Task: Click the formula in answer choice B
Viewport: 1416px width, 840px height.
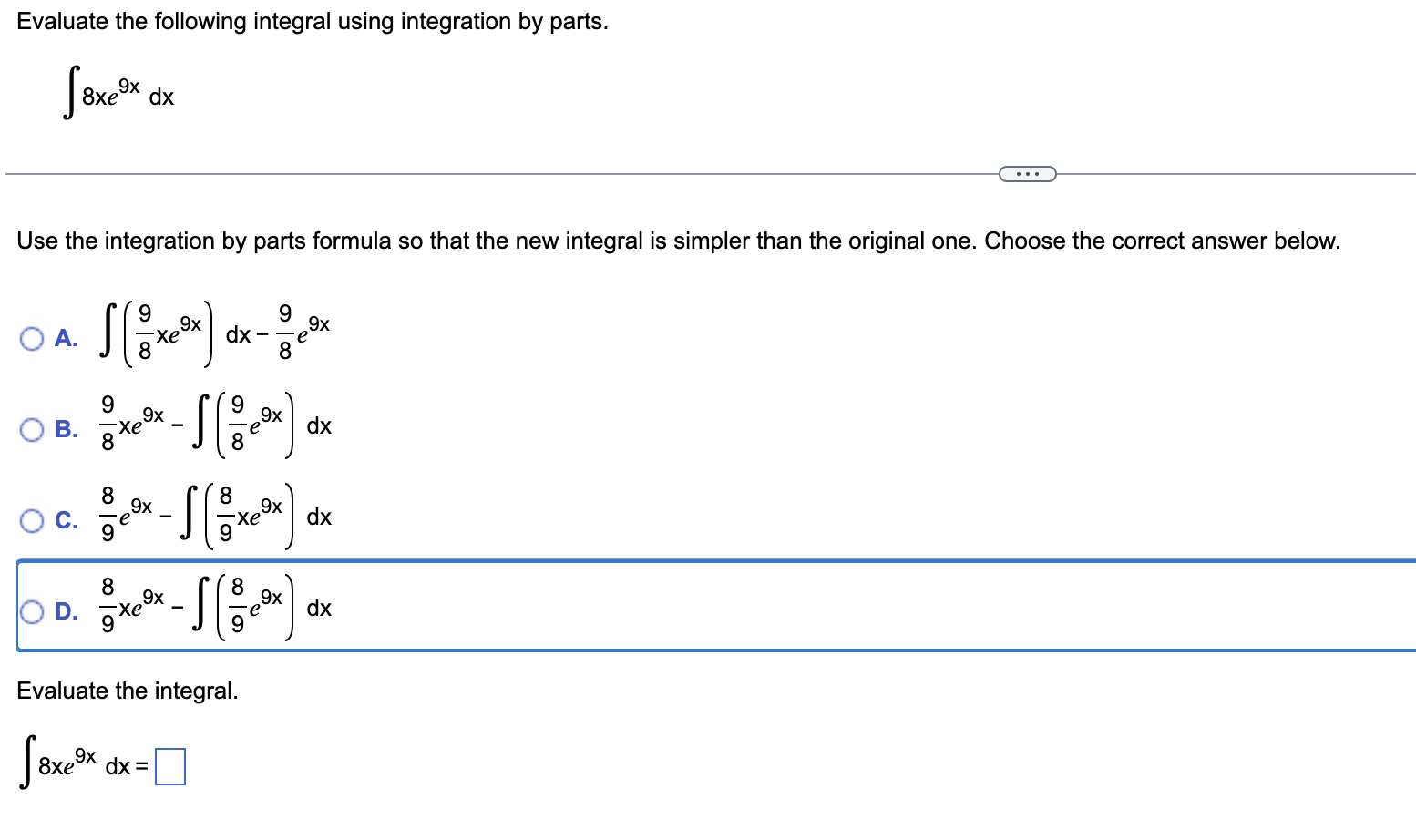Action: [x=214, y=425]
